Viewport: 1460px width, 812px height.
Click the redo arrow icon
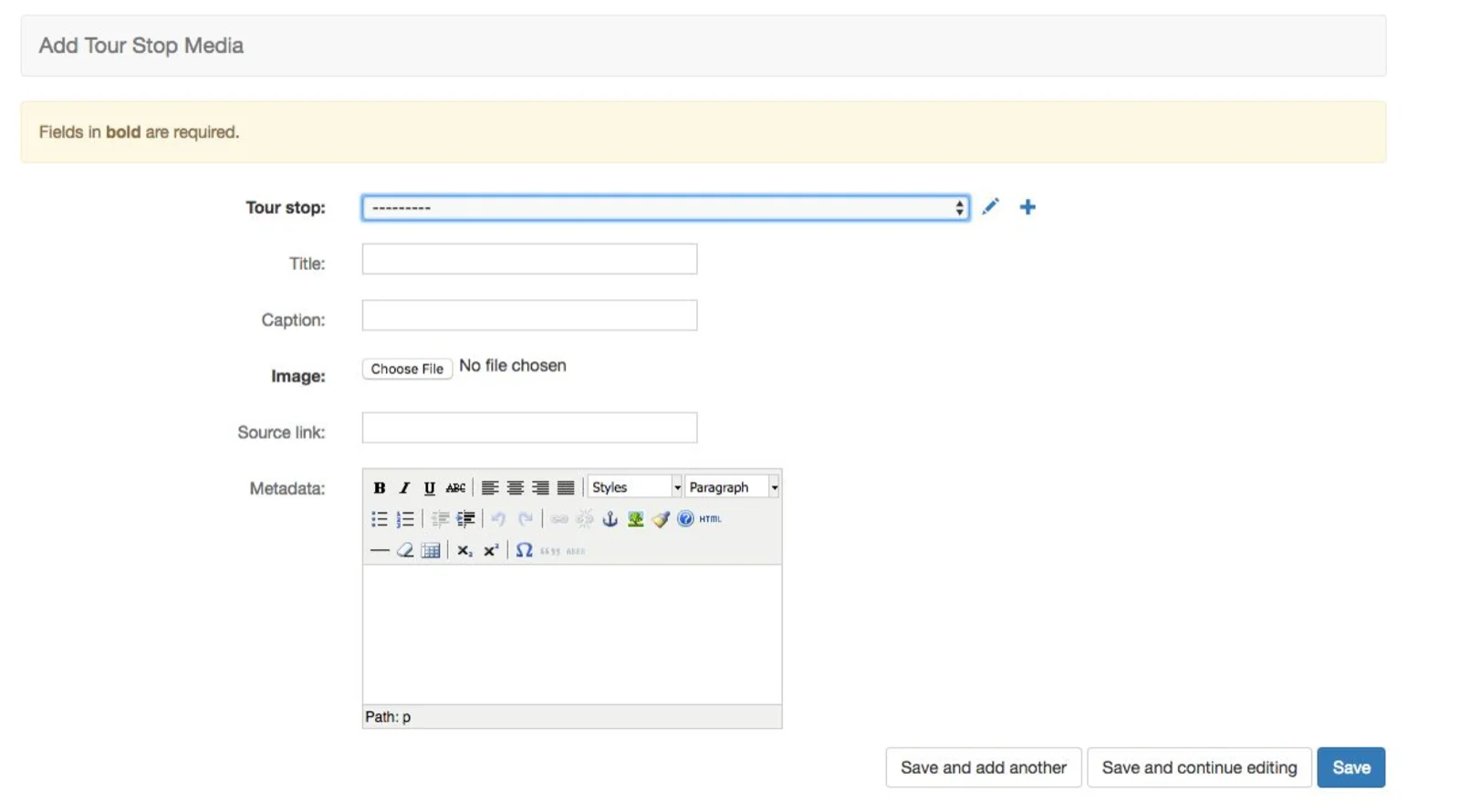pyautogui.click(x=526, y=519)
